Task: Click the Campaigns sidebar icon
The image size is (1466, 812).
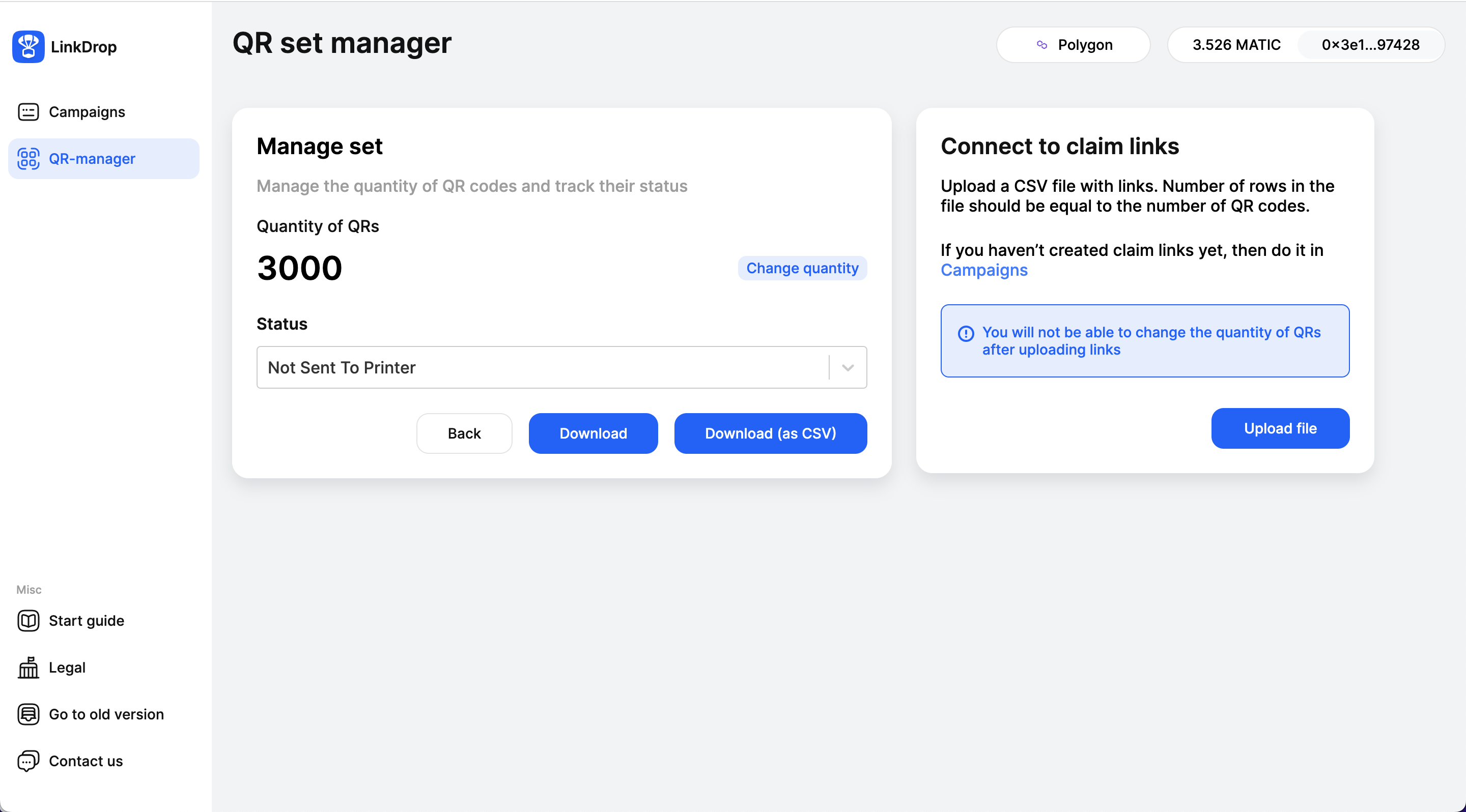Action: [x=29, y=112]
